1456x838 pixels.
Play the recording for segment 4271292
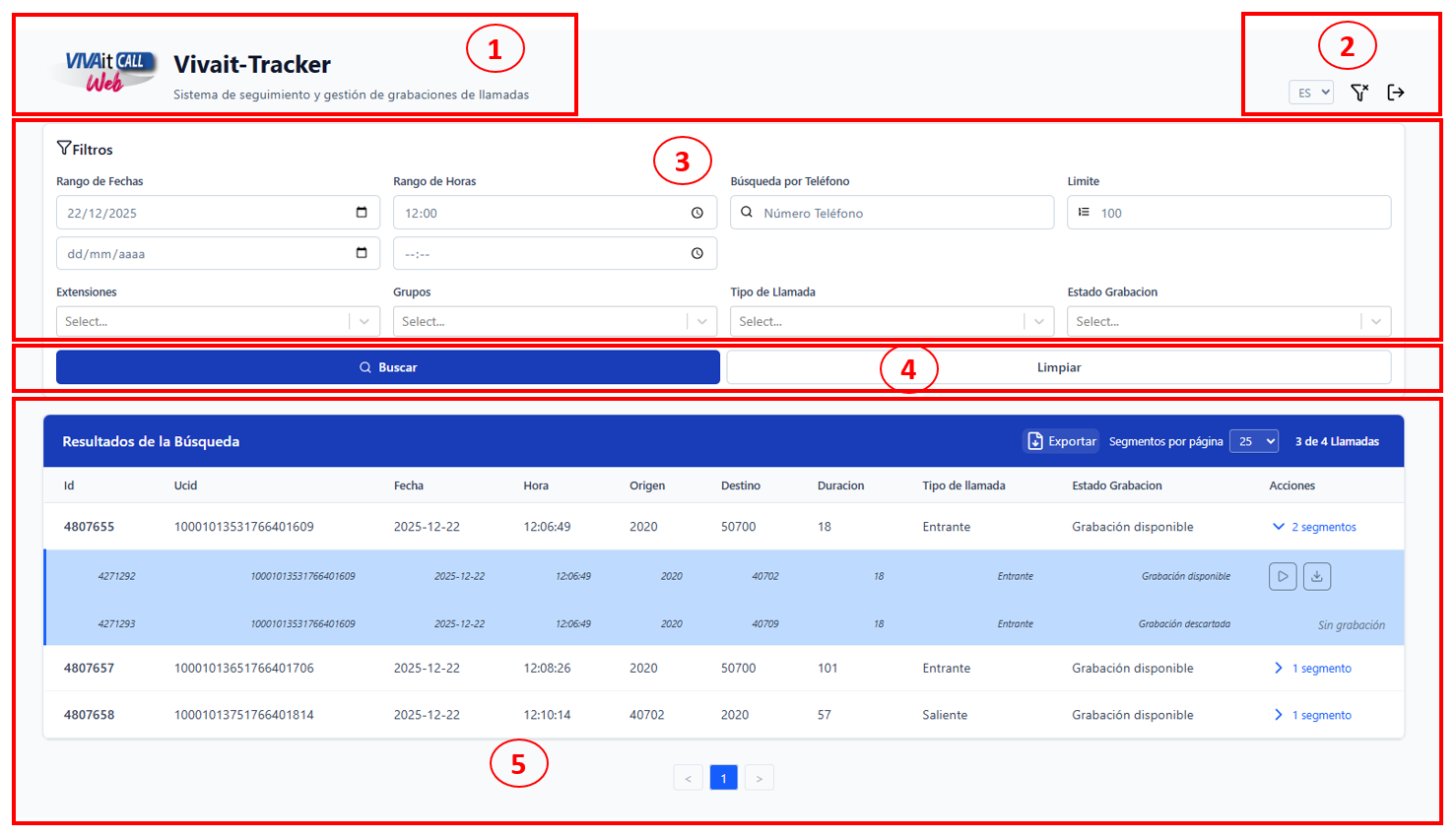[1283, 576]
